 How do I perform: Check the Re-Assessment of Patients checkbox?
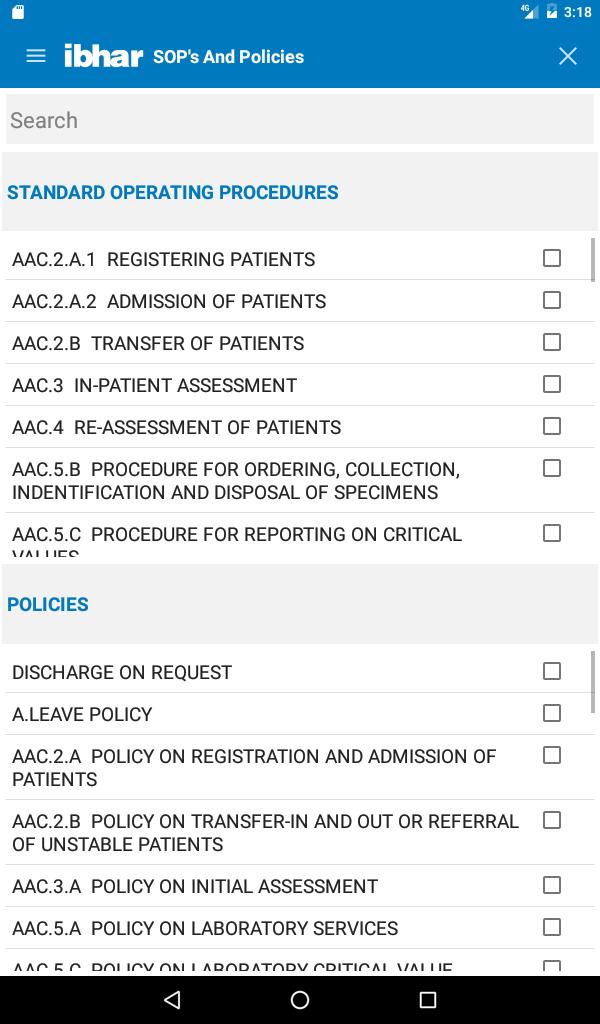tap(552, 426)
